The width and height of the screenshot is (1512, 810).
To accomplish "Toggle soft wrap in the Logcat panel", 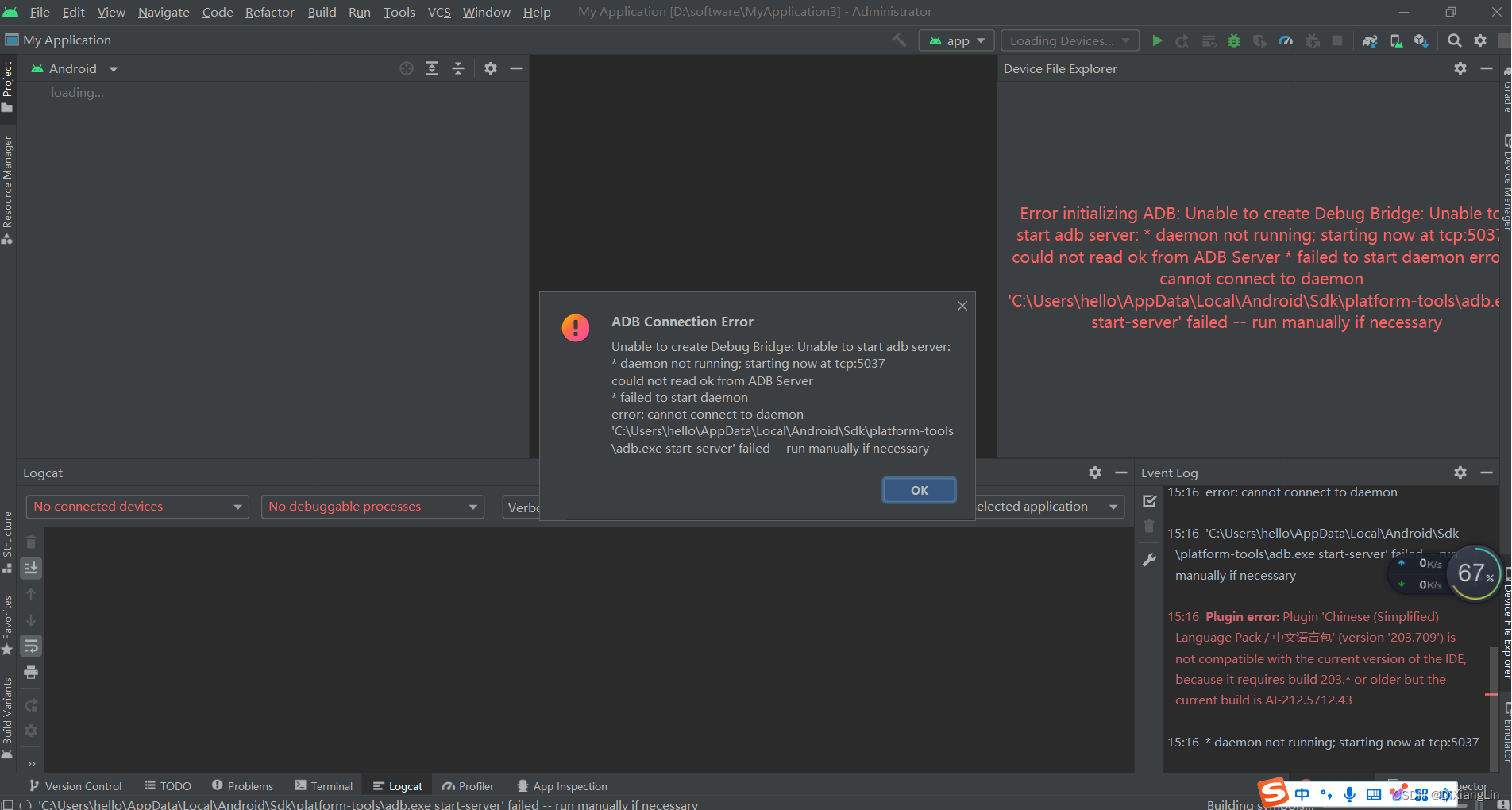I will pyautogui.click(x=31, y=646).
